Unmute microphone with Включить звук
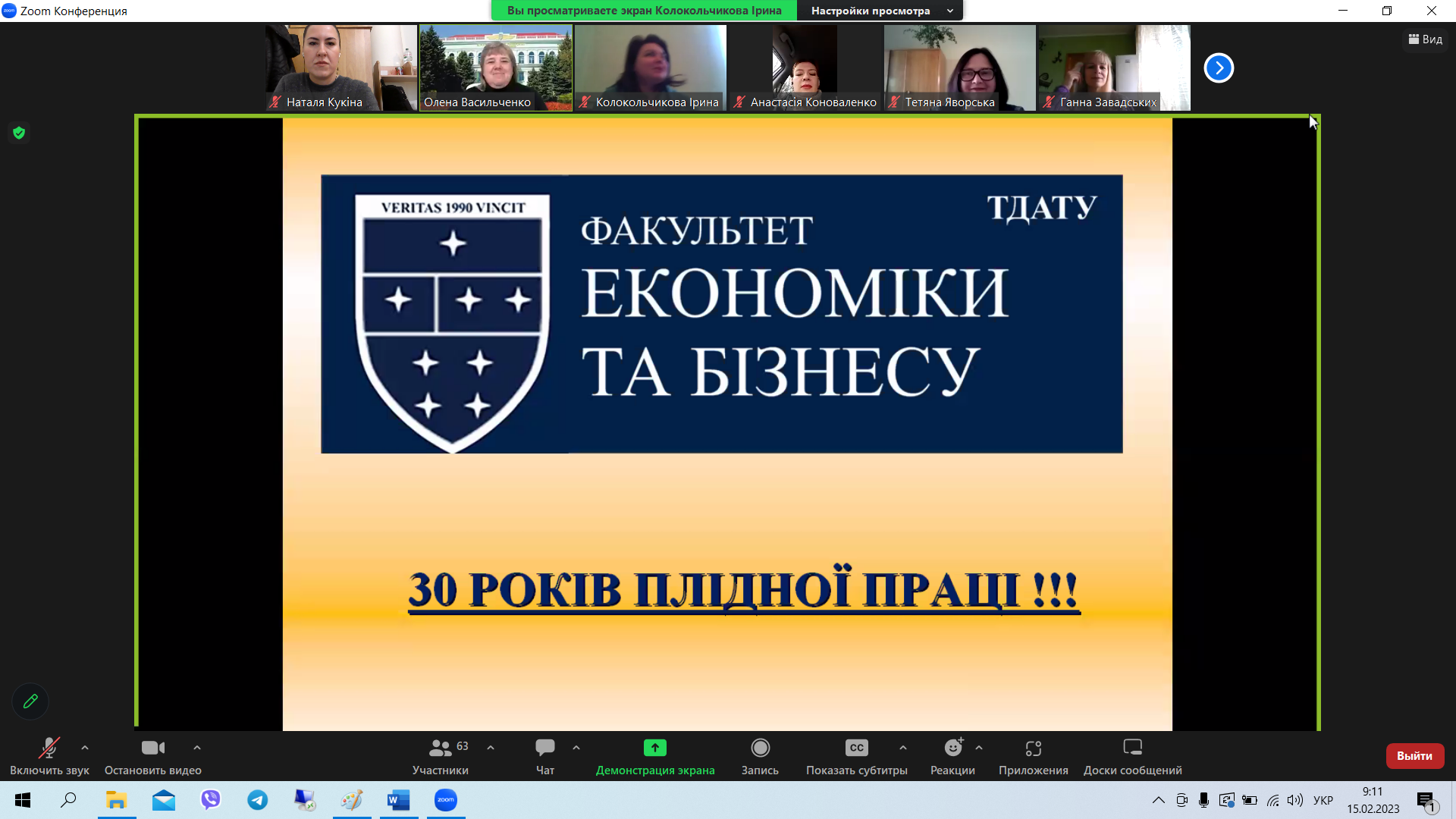 pos(49,748)
